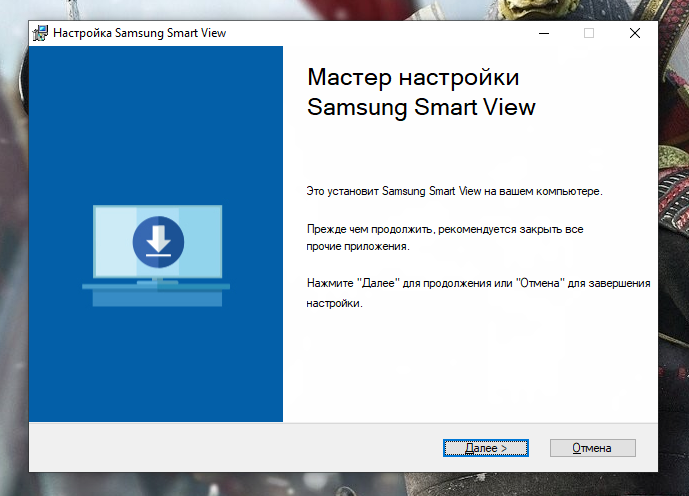Click the greyed-out maximize window button
This screenshot has width=689, height=496.
(x=589, y=33)
